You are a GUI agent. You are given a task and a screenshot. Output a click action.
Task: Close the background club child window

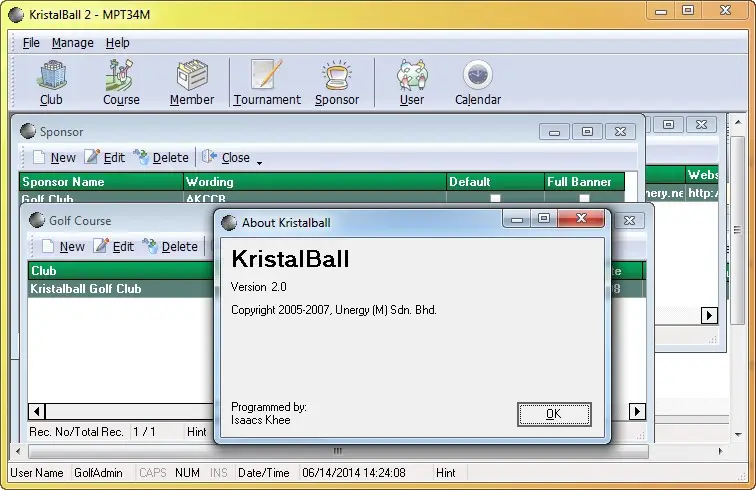tap(702, 124)
